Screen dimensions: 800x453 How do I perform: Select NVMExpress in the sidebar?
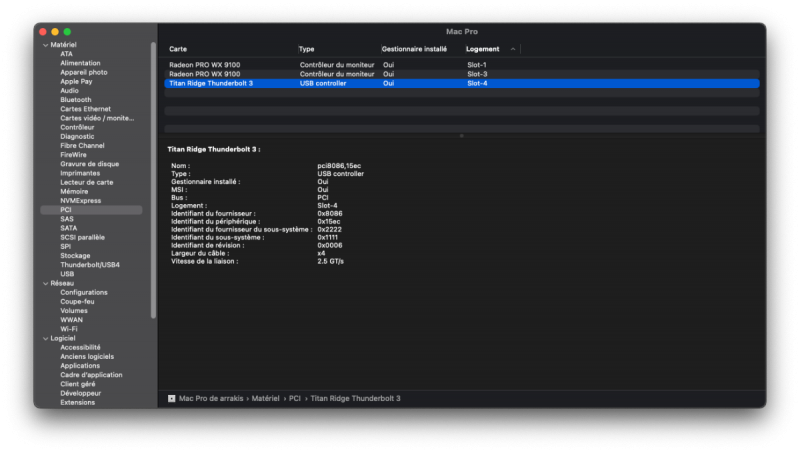click(x=81, y=201)
